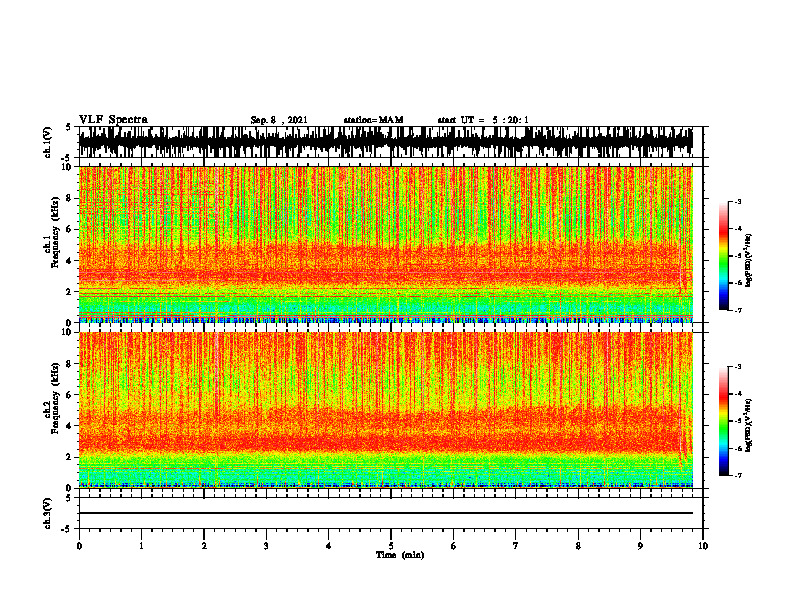Click the "-3" label on ch.1 colorbar

pos(736,201)
